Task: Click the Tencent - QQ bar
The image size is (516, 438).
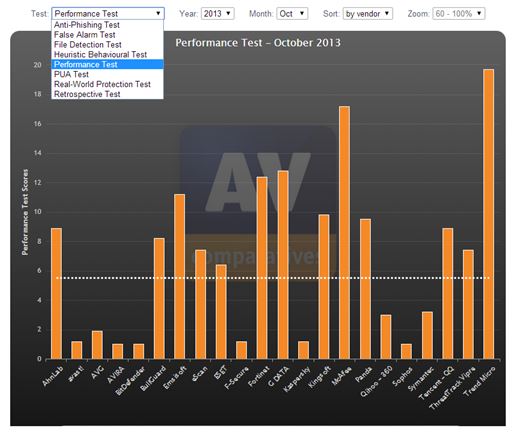Action: (448, 294)
